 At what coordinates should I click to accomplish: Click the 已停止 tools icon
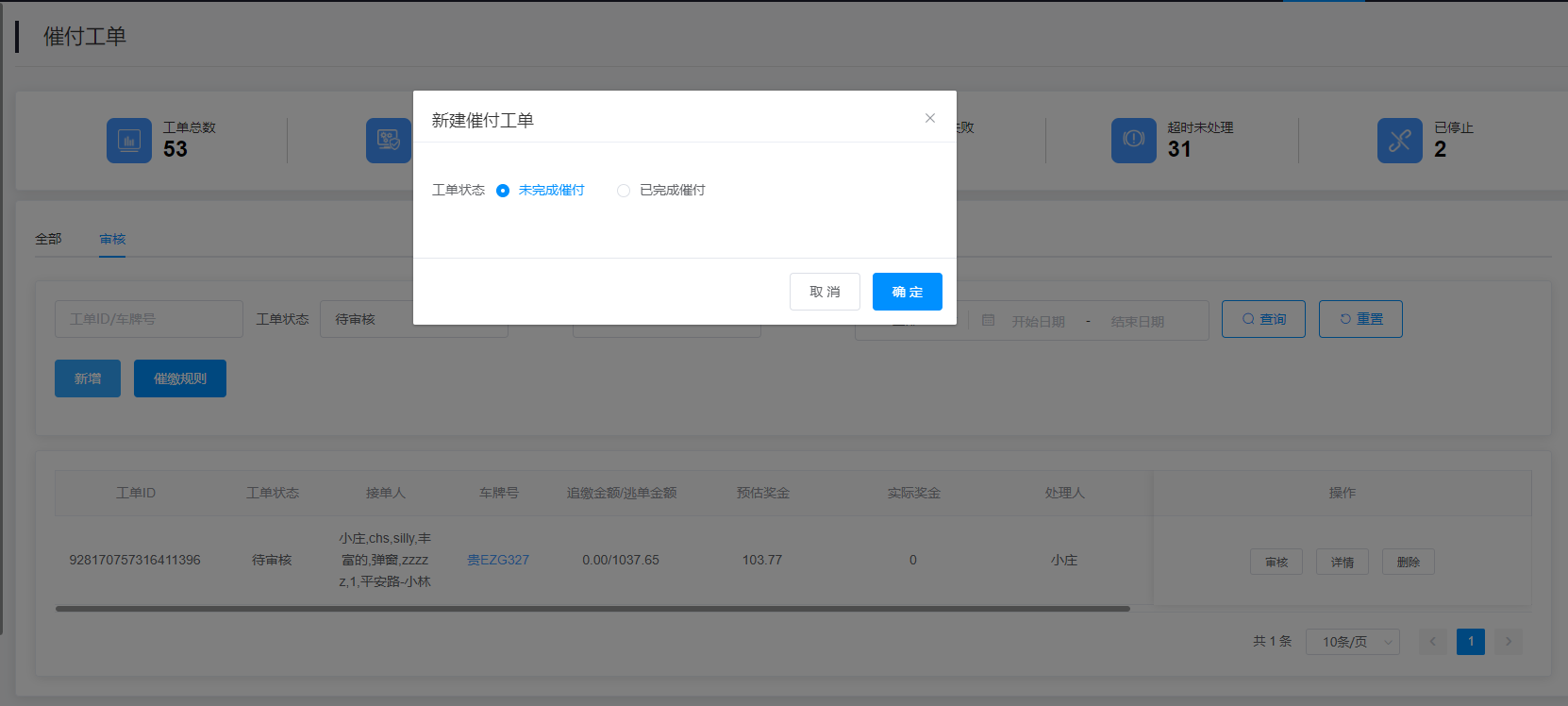(x=1399, y=141)
